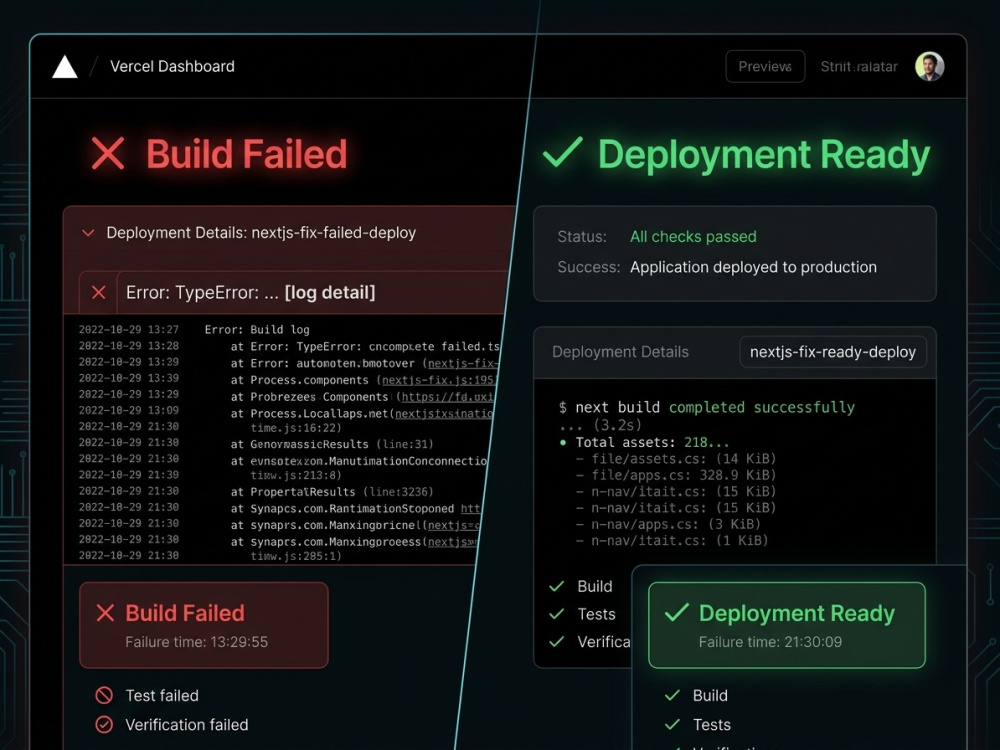Click the checkmark beside Build in the middle list
Image resolution: width=1000 pixels, height=750 pixels.
[x=557, y=586]
